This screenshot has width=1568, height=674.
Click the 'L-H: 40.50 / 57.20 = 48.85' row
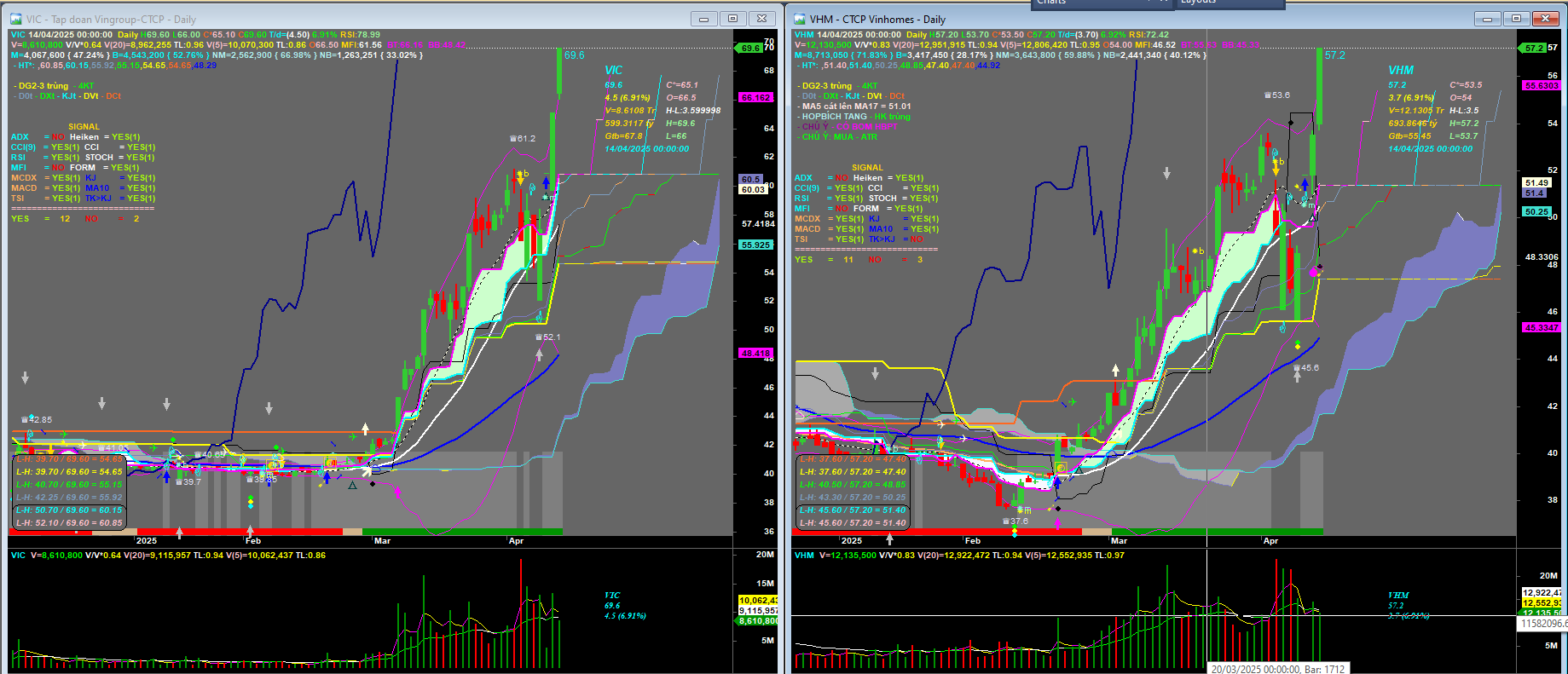tap(853, 485)
